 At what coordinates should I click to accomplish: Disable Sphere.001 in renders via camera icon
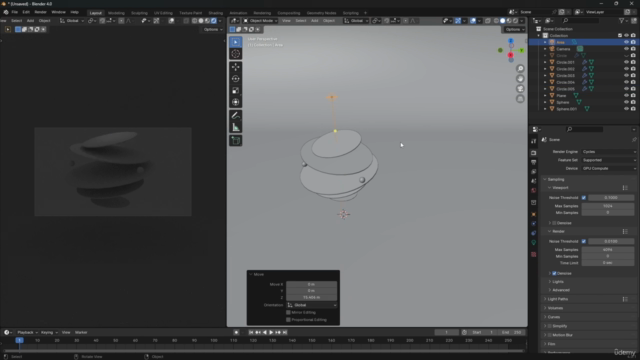pos(633,109)
